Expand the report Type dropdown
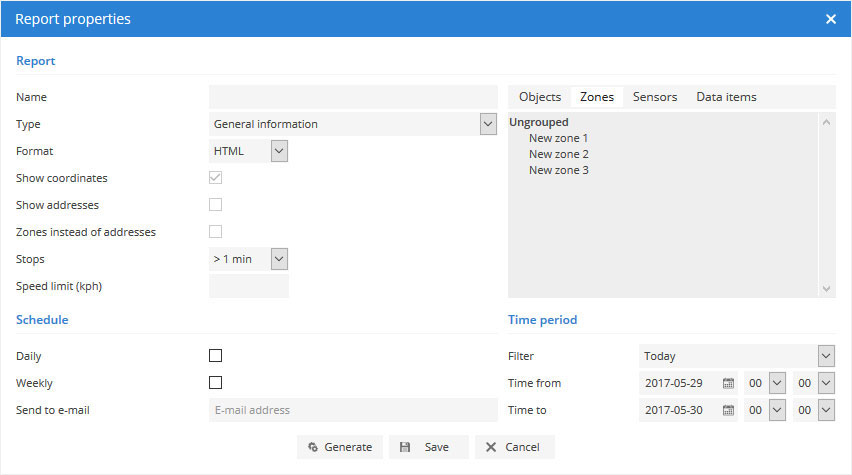 tap(488, 124)
